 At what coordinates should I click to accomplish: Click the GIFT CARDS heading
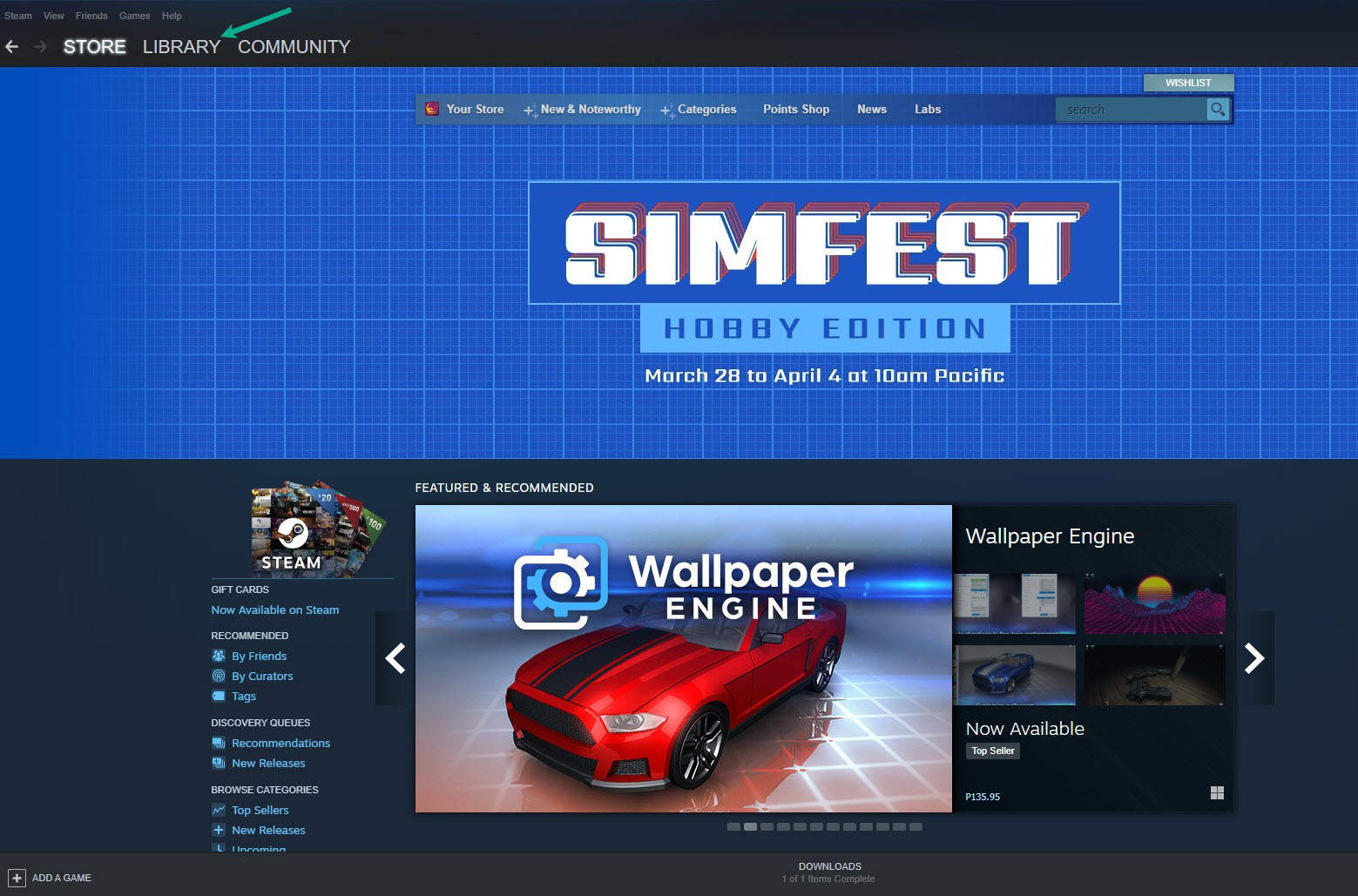(240, 589)
